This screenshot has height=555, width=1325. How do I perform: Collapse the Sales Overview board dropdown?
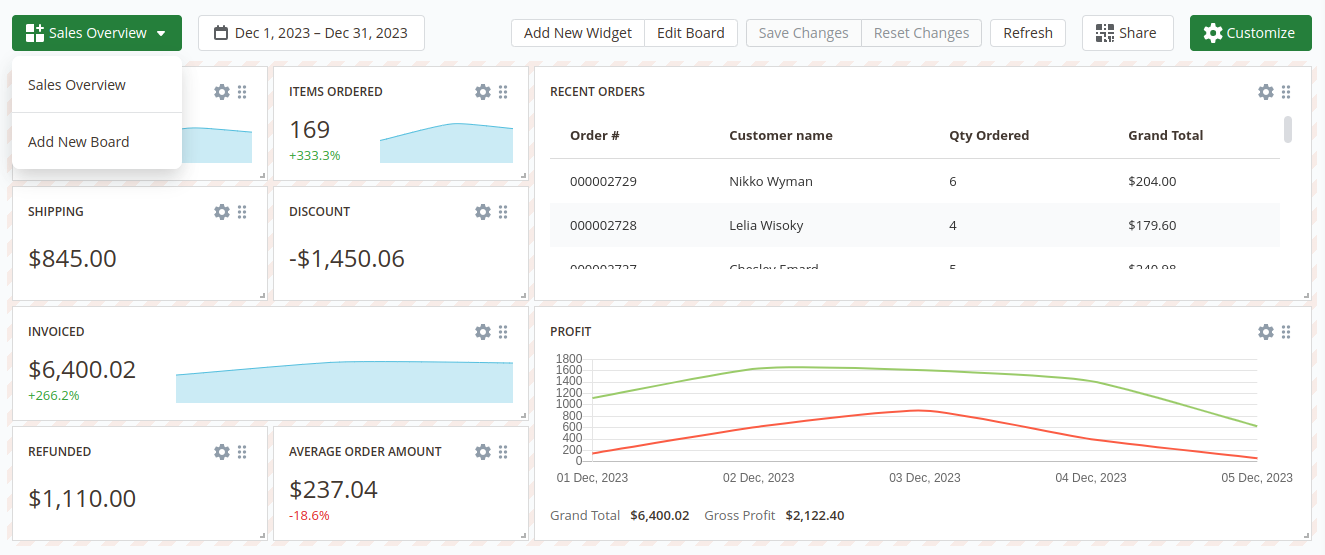(x=97, y=33)
